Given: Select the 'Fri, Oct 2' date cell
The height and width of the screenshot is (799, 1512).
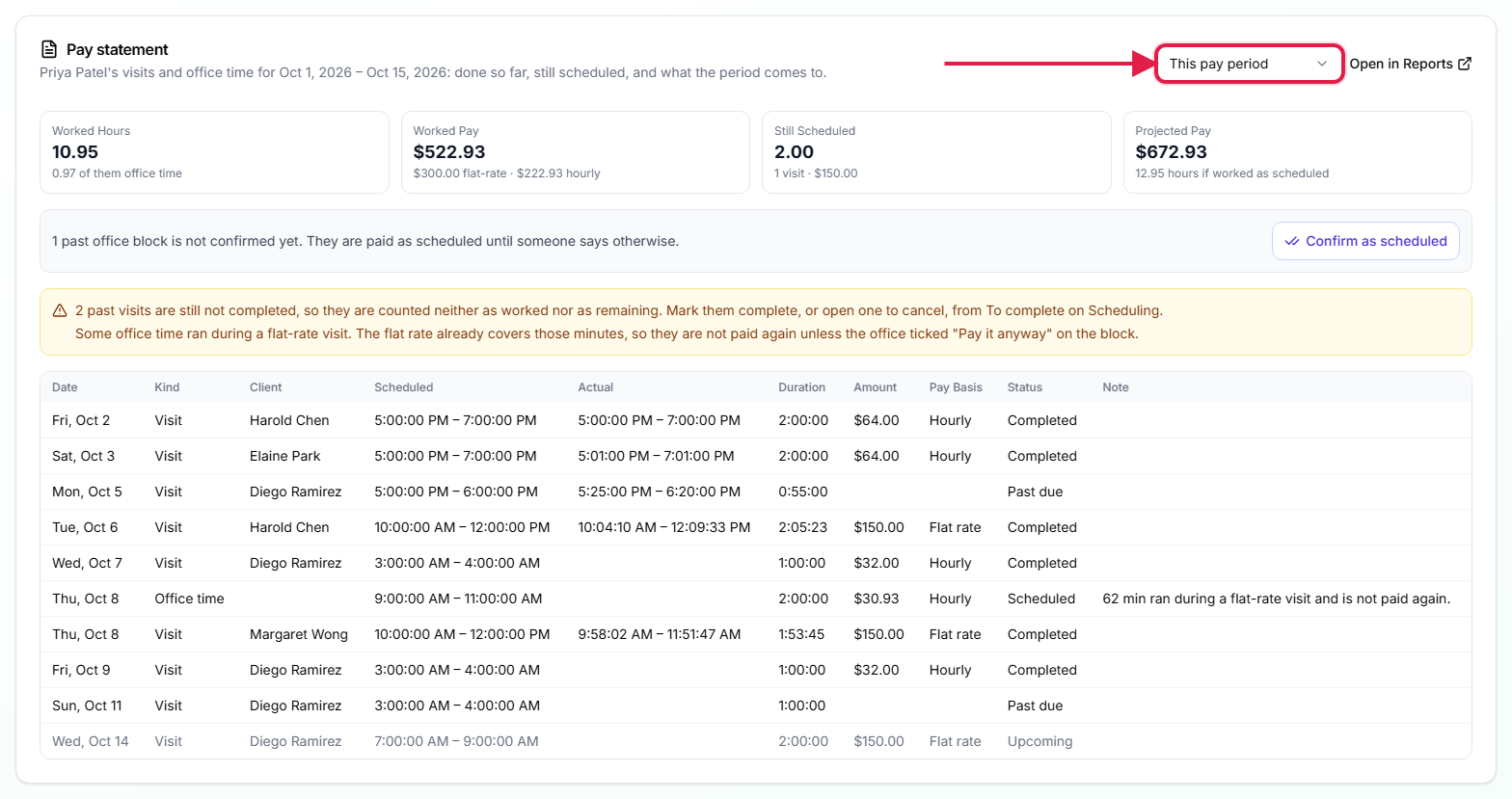Looking at the screenshot, I should pyautogui.click(x=81, y=420).
